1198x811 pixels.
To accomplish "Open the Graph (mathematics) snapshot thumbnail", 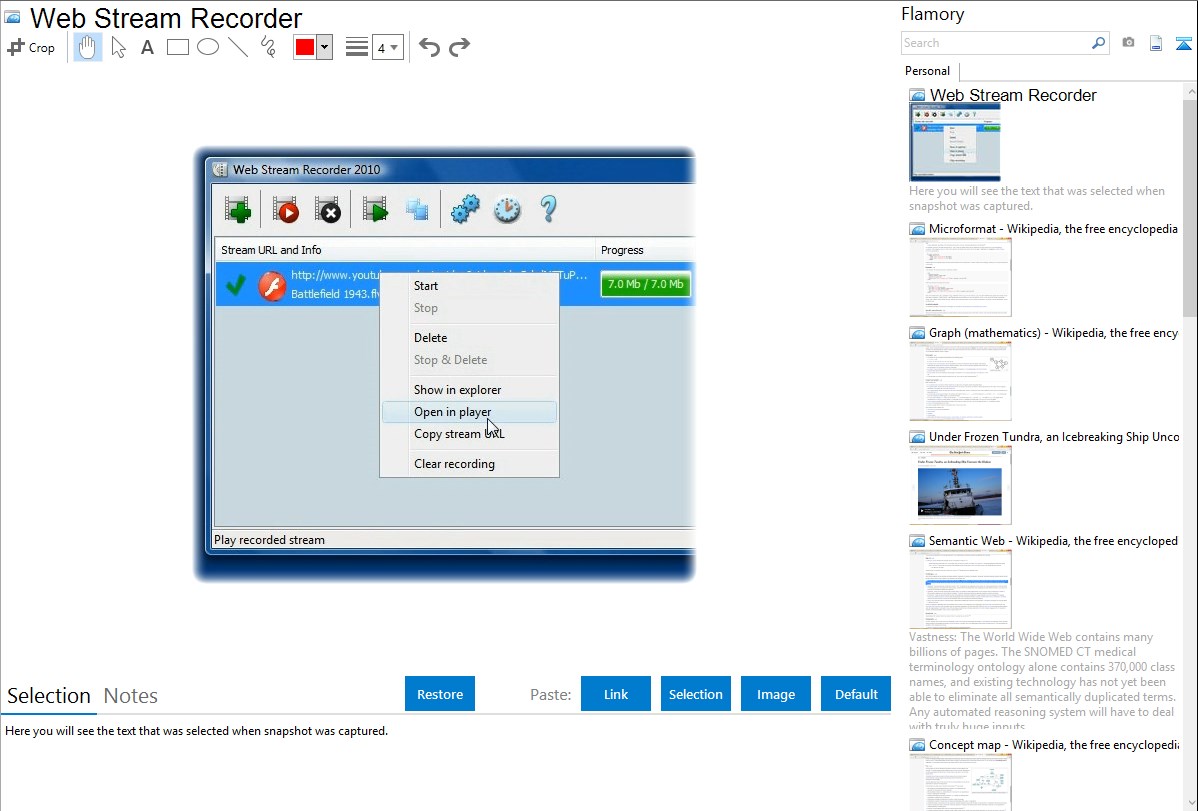I will pyautogui.click(x=960, y=381).
